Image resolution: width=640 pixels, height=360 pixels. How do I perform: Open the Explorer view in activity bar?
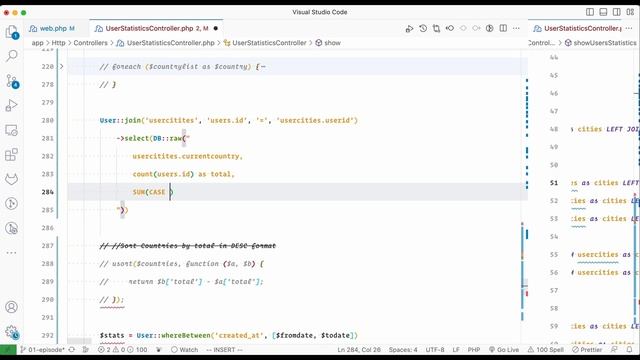tap(12, 32)
